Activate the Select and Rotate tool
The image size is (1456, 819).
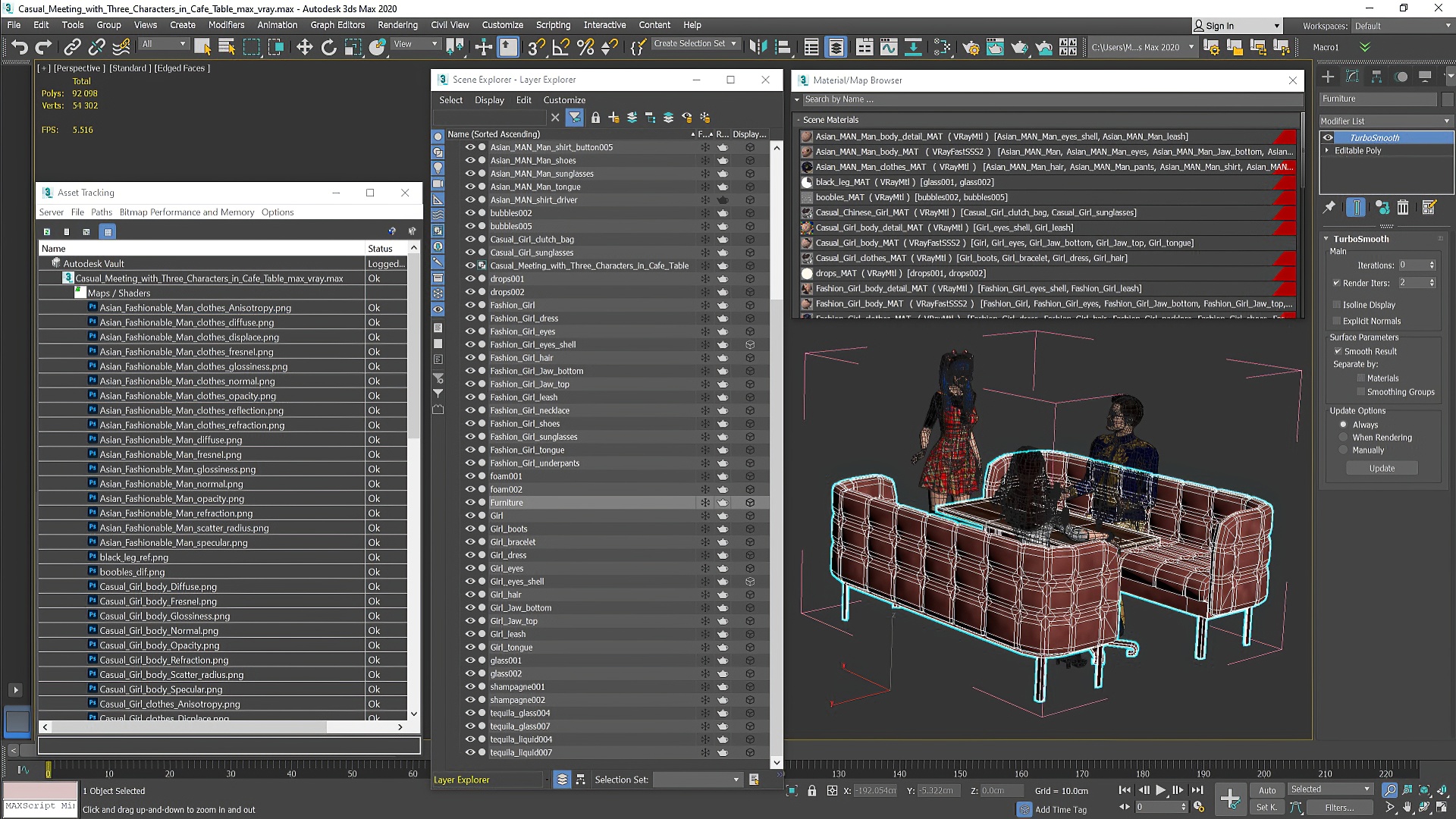[x=328, y=47]
